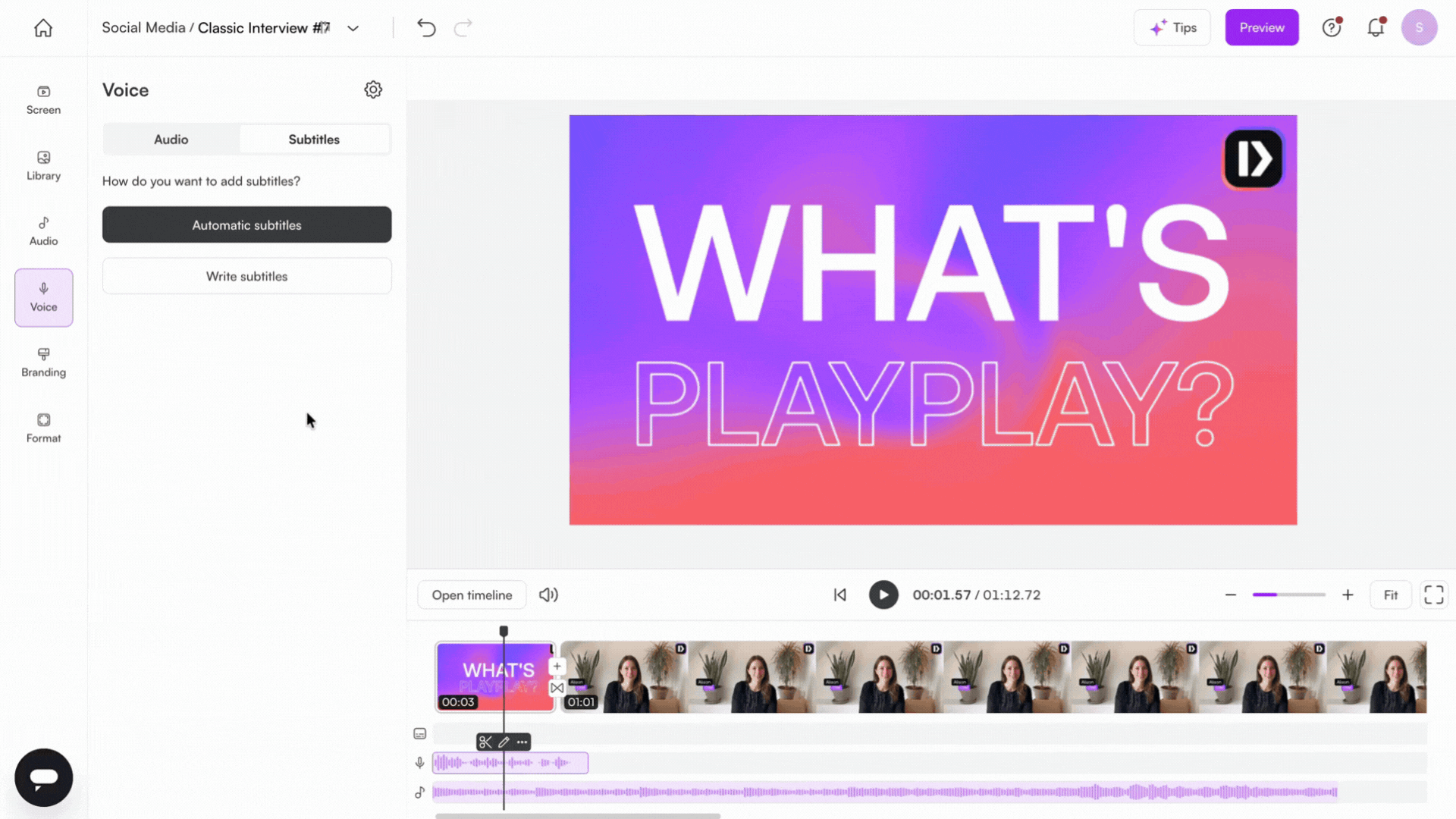
Task: Switch to the Subtitles tab
Action: 314,140
